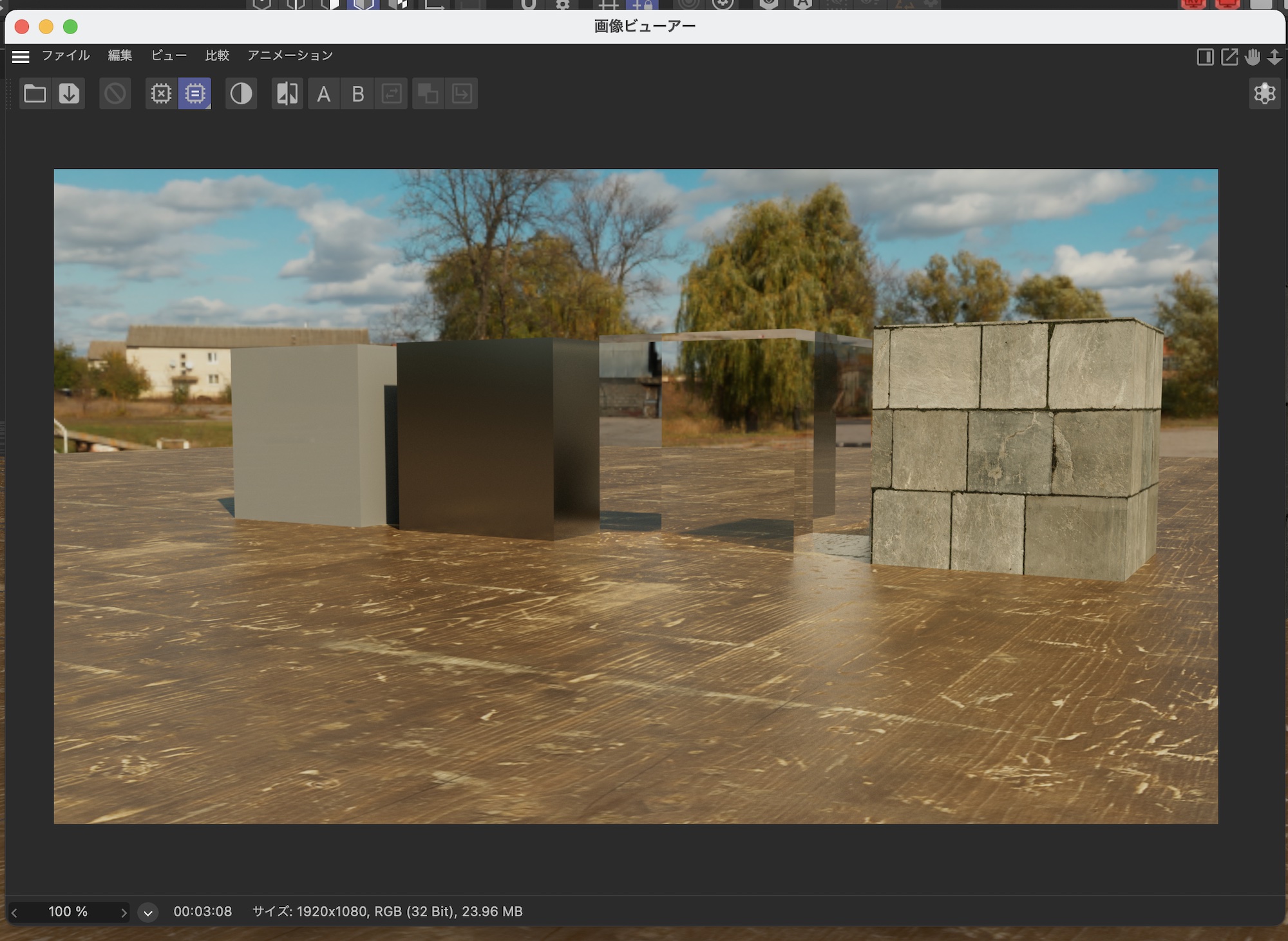Open the hamburger menu

click(21, 57)
